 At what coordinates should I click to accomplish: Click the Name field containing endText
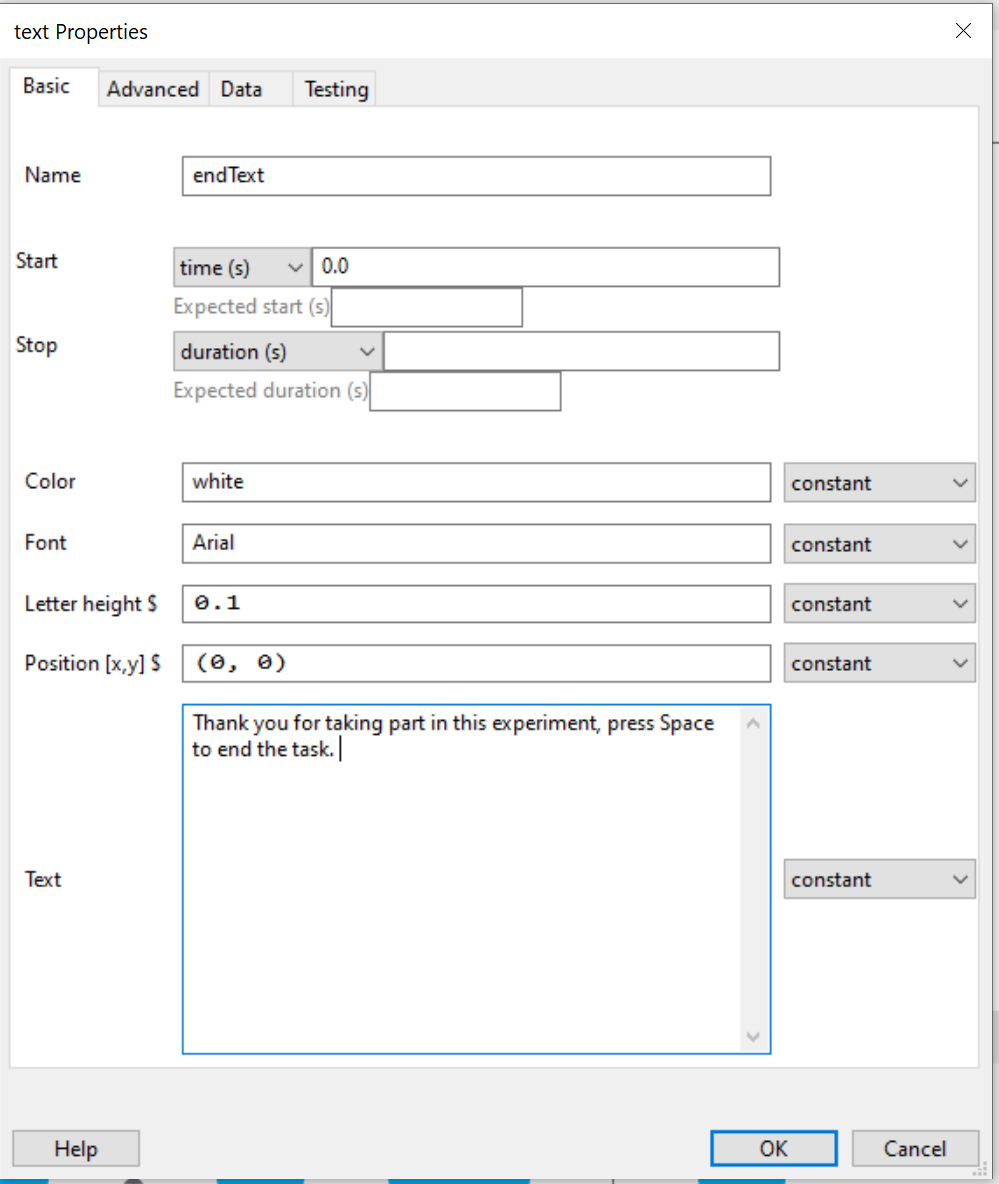(x=476, y=176)
